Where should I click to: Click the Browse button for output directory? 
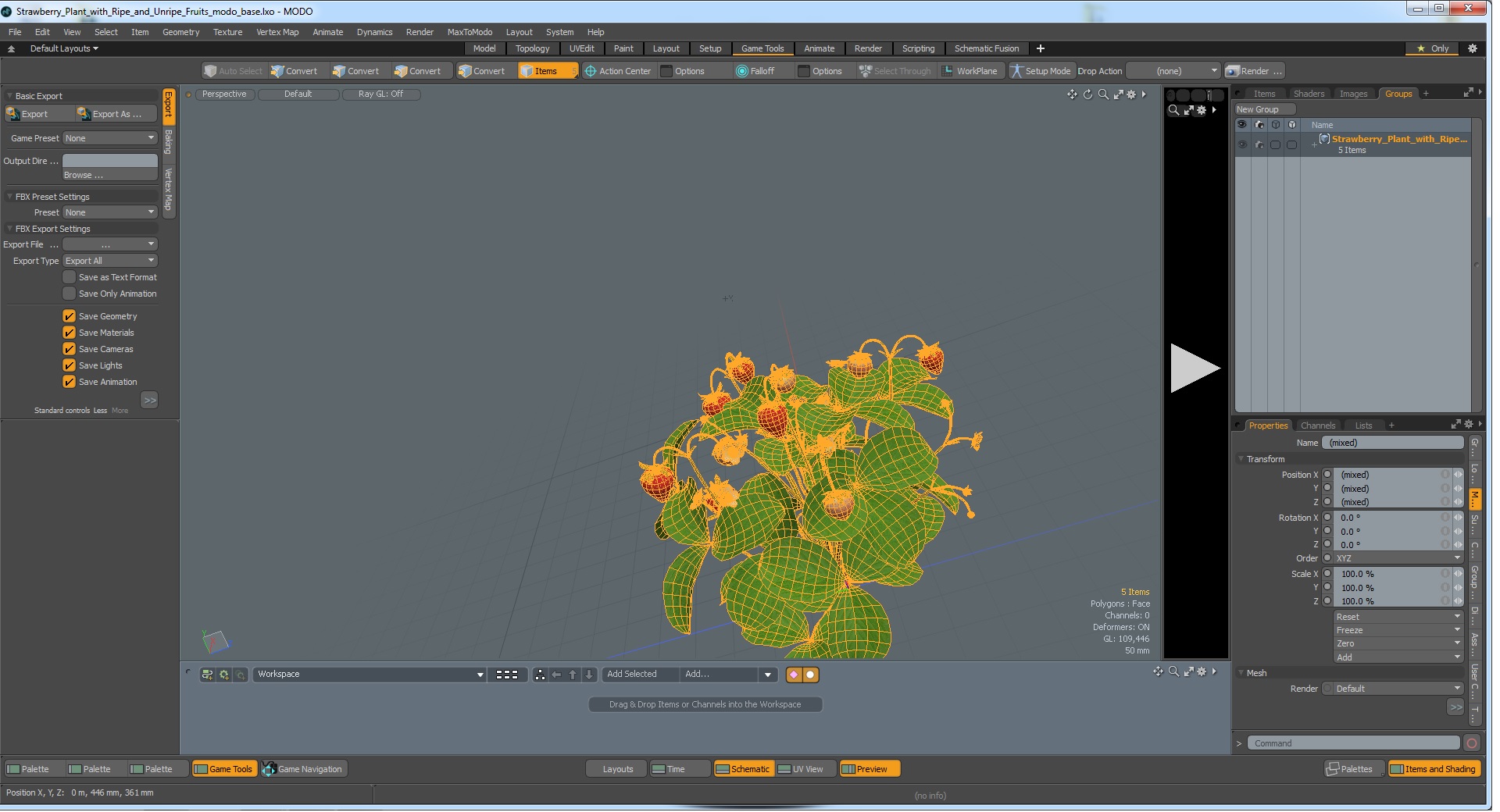[110, 175]
